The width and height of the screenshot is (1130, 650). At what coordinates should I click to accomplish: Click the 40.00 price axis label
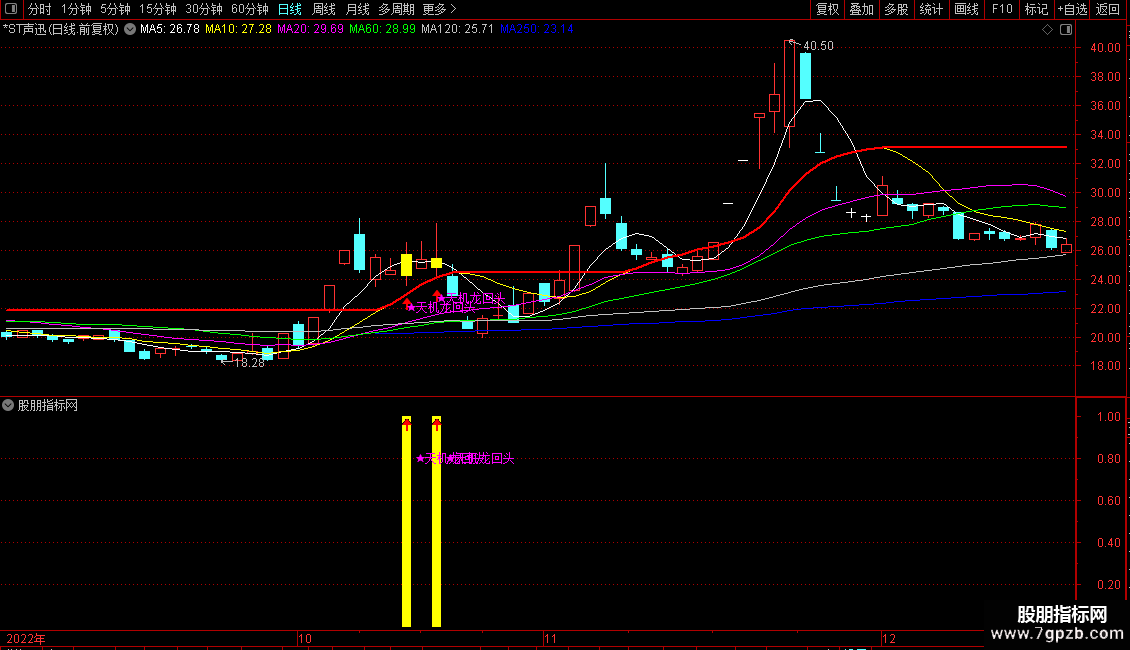pyautogui.click(x=1105, y=48)
